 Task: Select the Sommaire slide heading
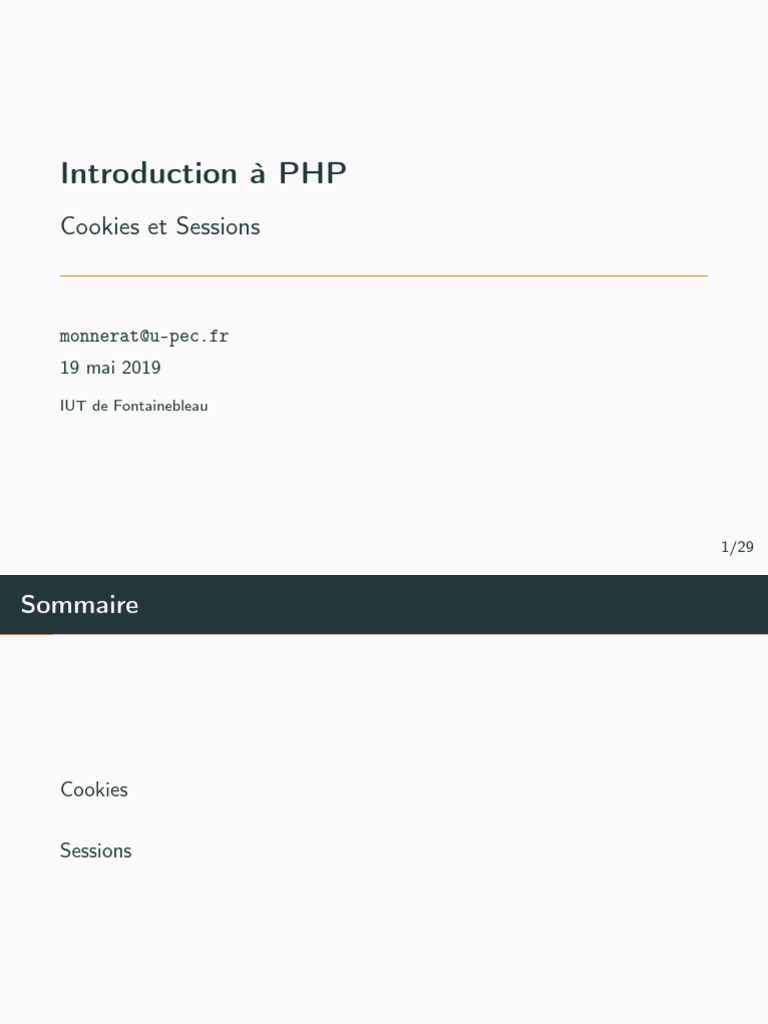[80, 605]
